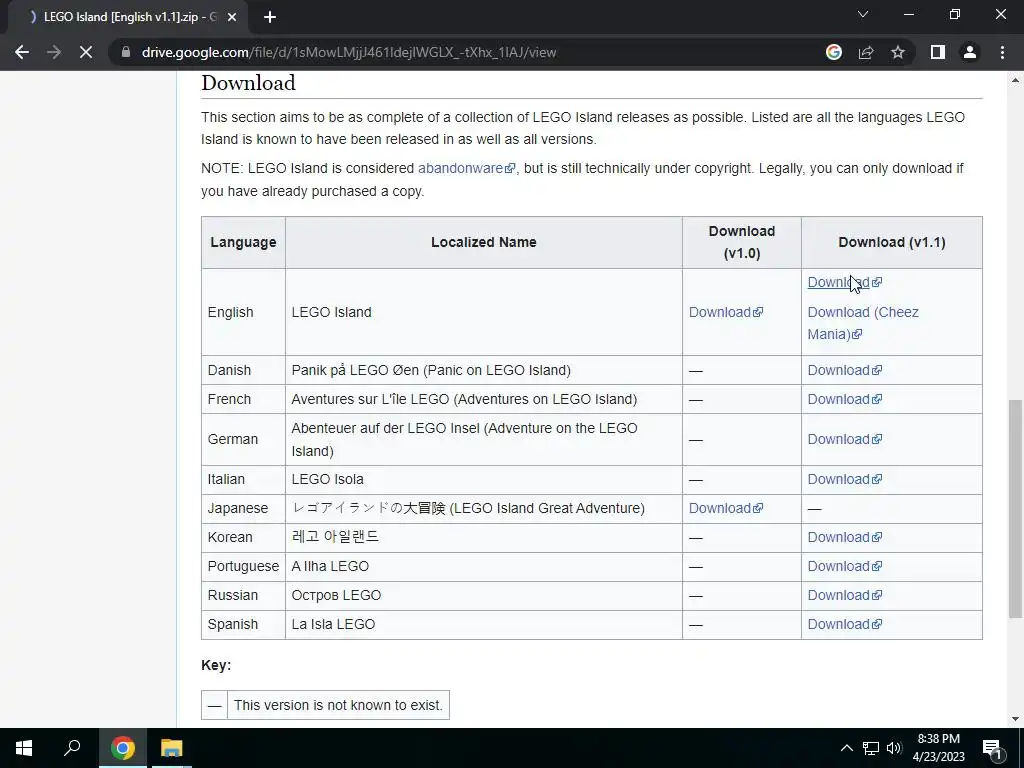The height and width of the screenshot is (768, 1024).
Task: Click the Localized Name column header
Action: click(x=483, y=242)
